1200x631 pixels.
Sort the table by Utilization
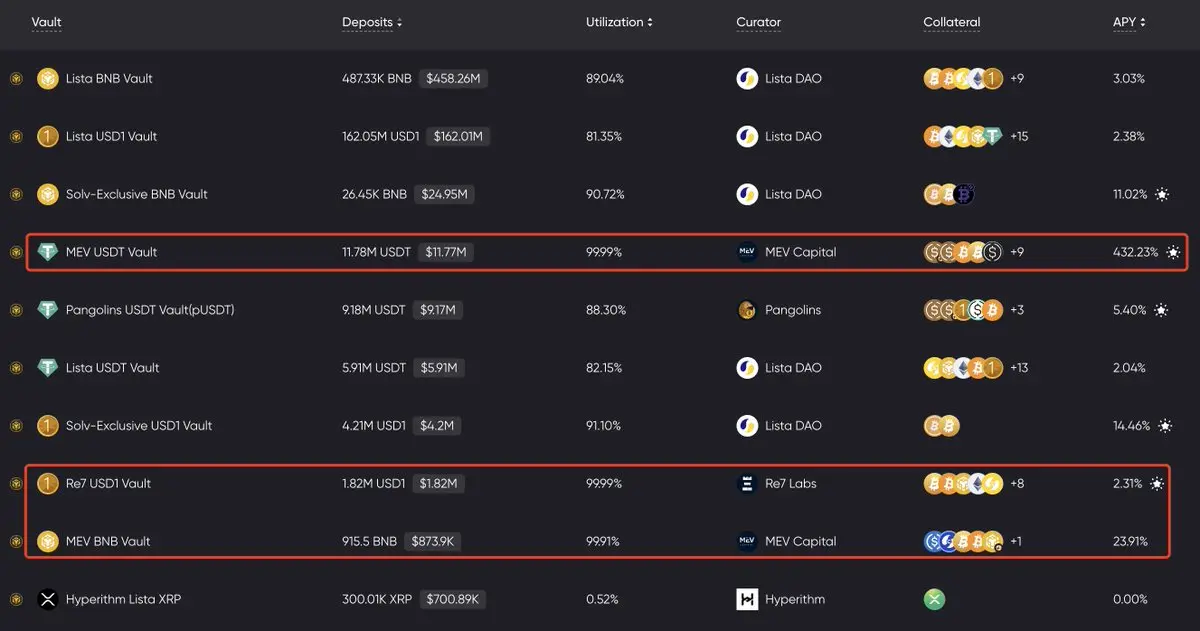[x=619, y=22]
